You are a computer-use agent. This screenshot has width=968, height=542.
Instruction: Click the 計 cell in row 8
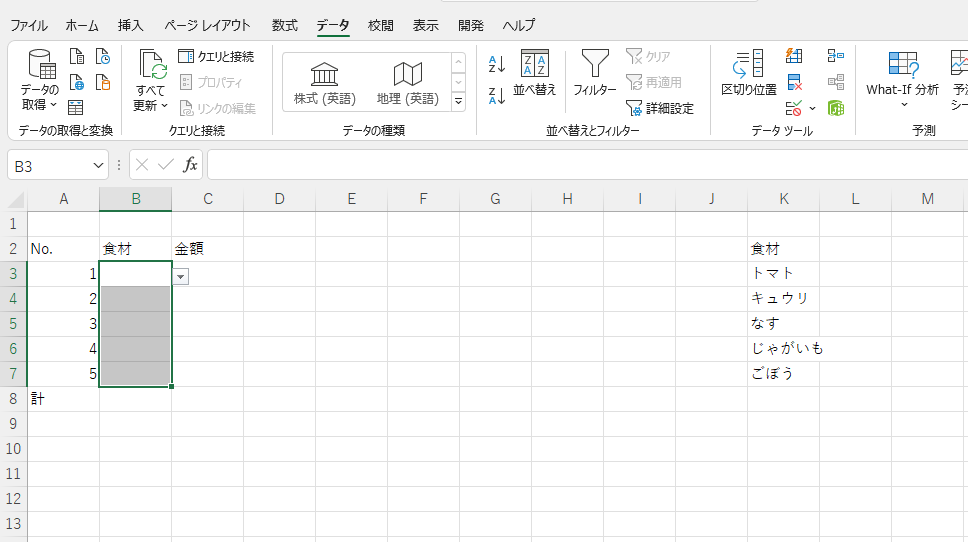64,399
